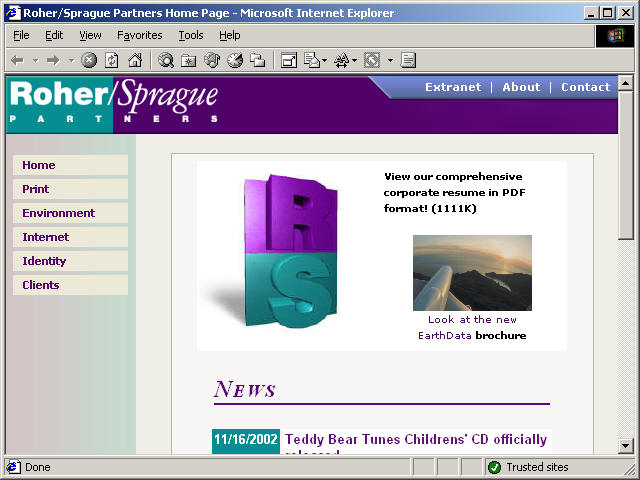Image resolution: width=640 pixels, height=480 pixels.
Task: Click the Discuss document toolbar icon
Action: pos(408,60)
